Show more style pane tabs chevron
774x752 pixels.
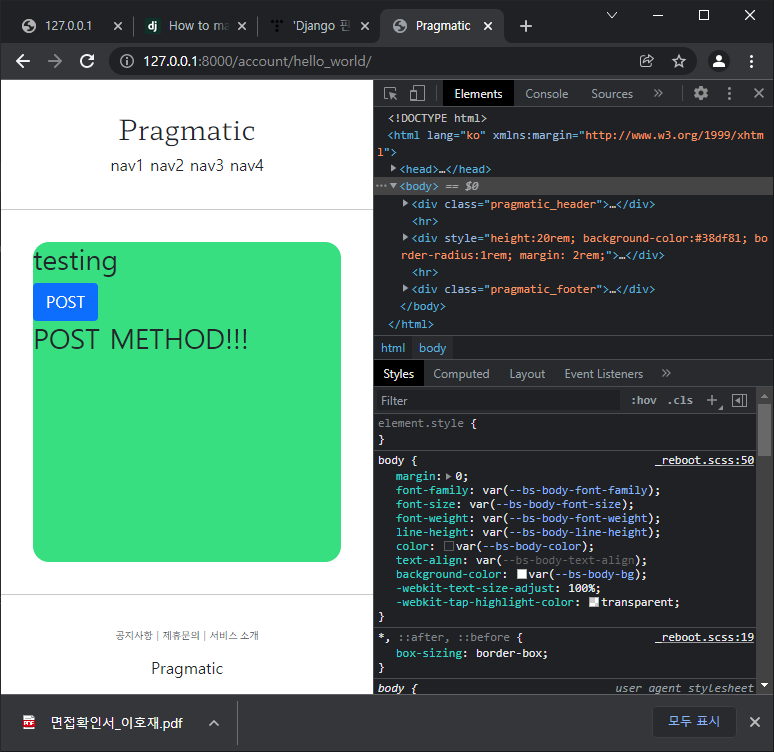pos(666,373)
